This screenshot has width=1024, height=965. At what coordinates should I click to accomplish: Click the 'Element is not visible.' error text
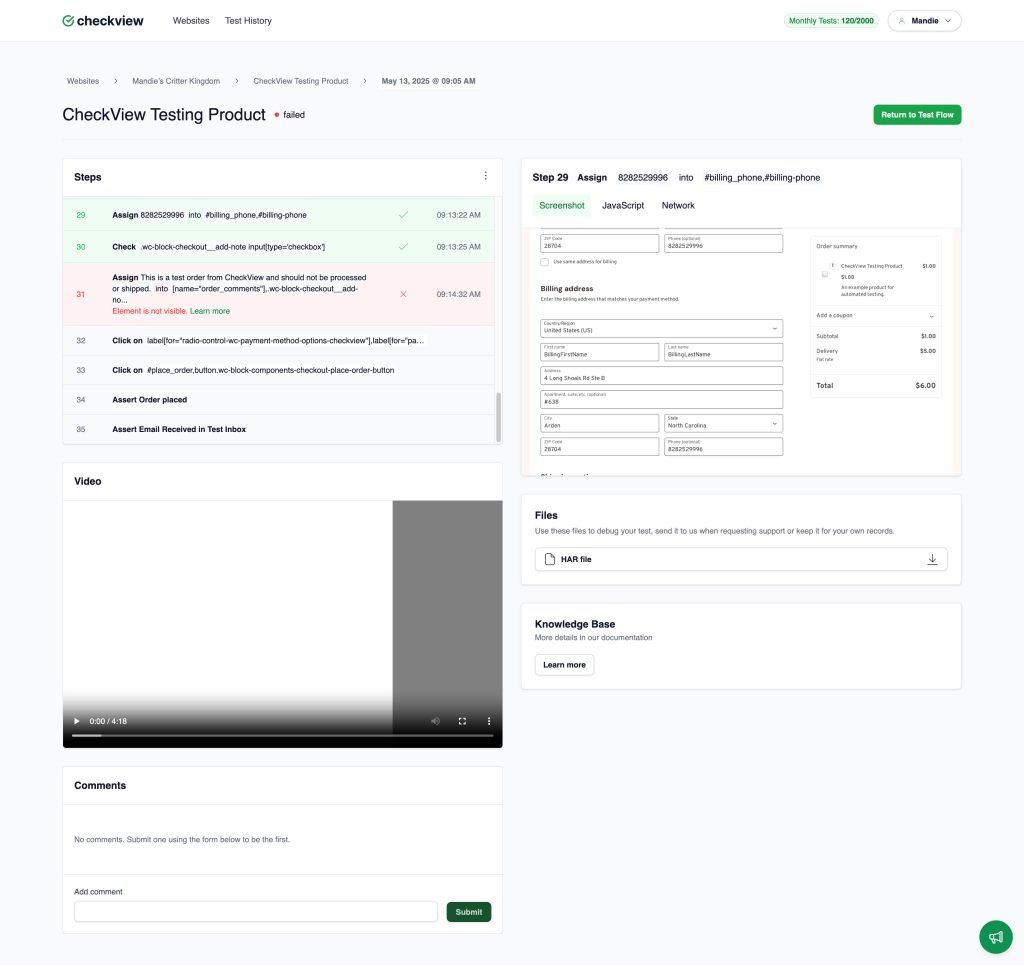click(150, 311)
